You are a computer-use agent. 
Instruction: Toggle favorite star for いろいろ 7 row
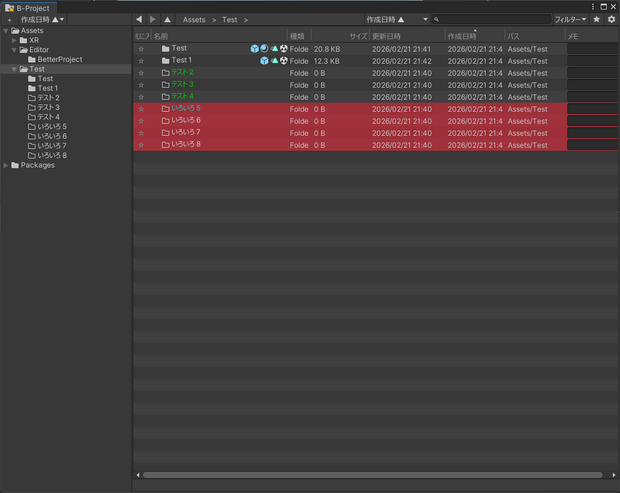click(x=141, y=133)
